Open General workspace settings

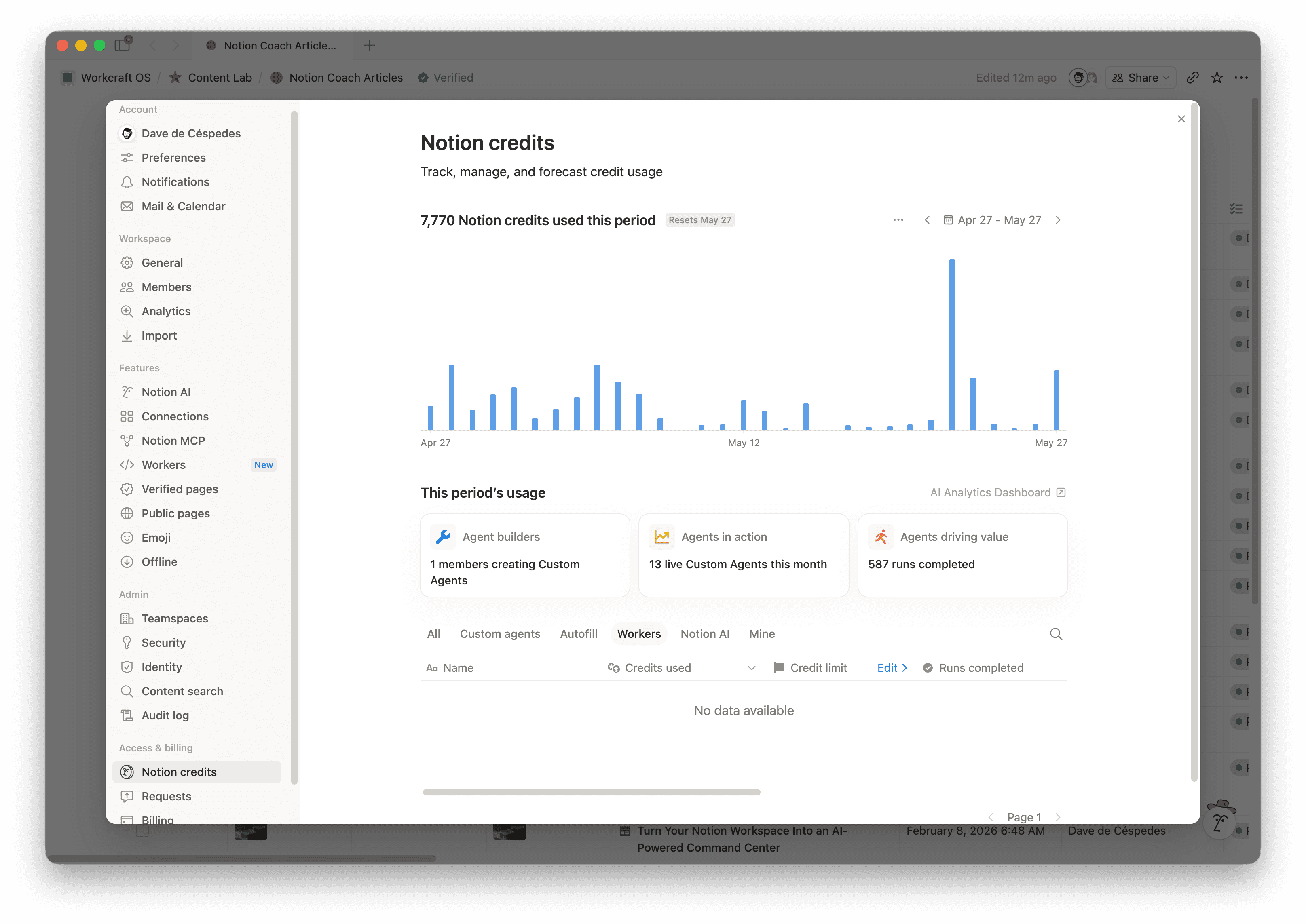197,263
